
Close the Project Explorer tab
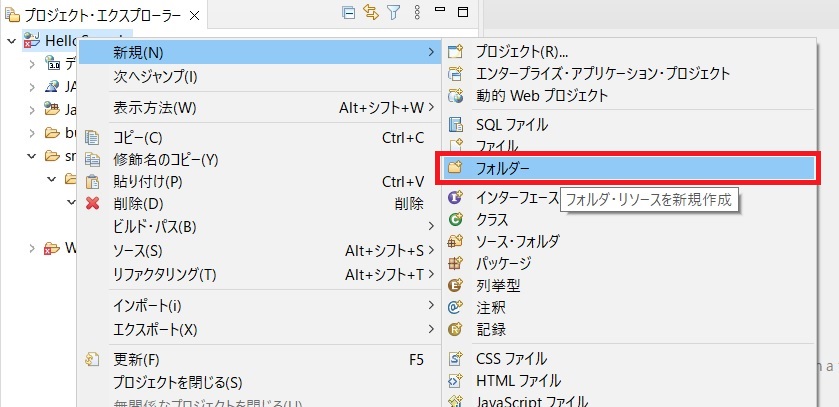point(194,15)
